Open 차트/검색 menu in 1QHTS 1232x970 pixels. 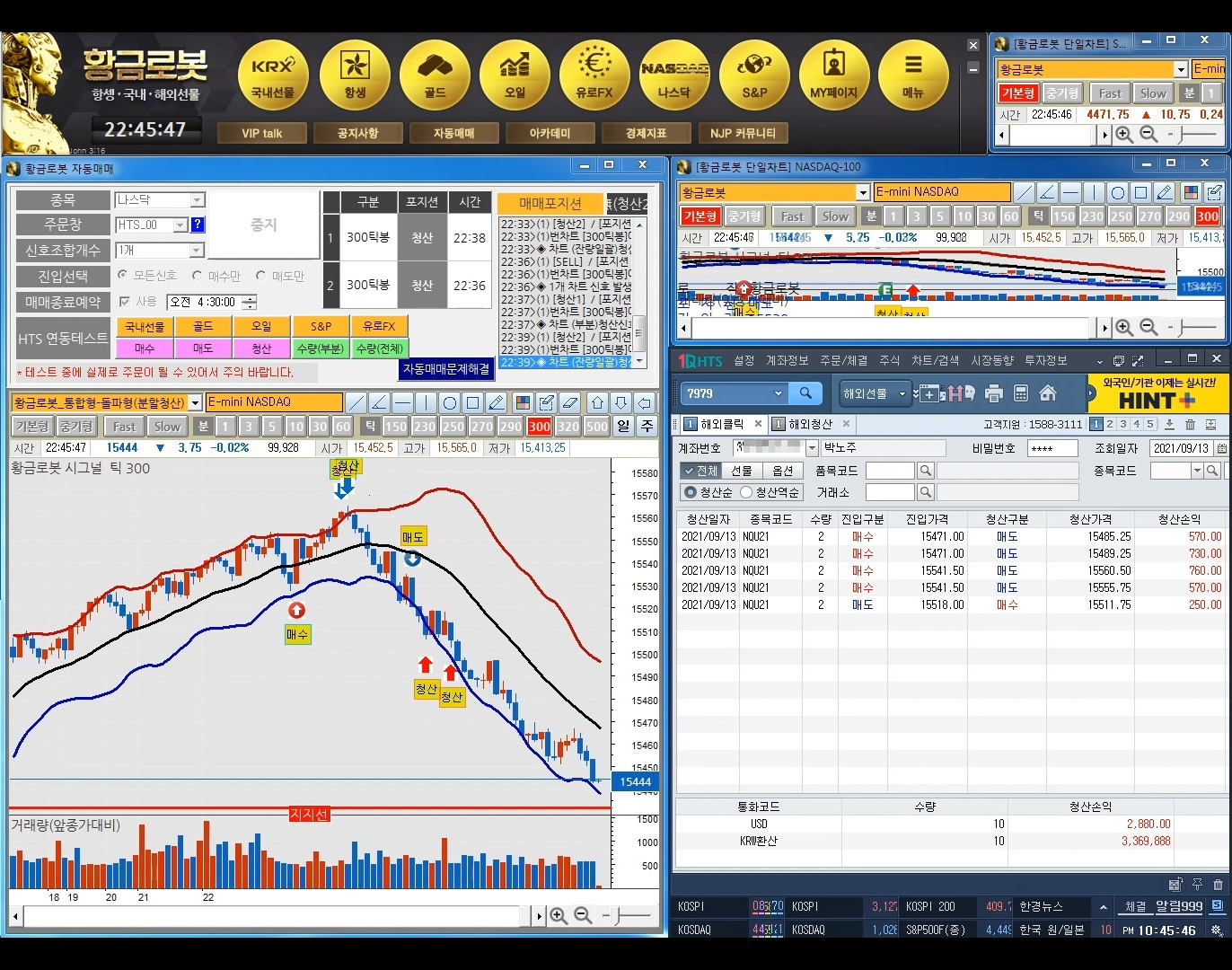[x=935, y=361]
